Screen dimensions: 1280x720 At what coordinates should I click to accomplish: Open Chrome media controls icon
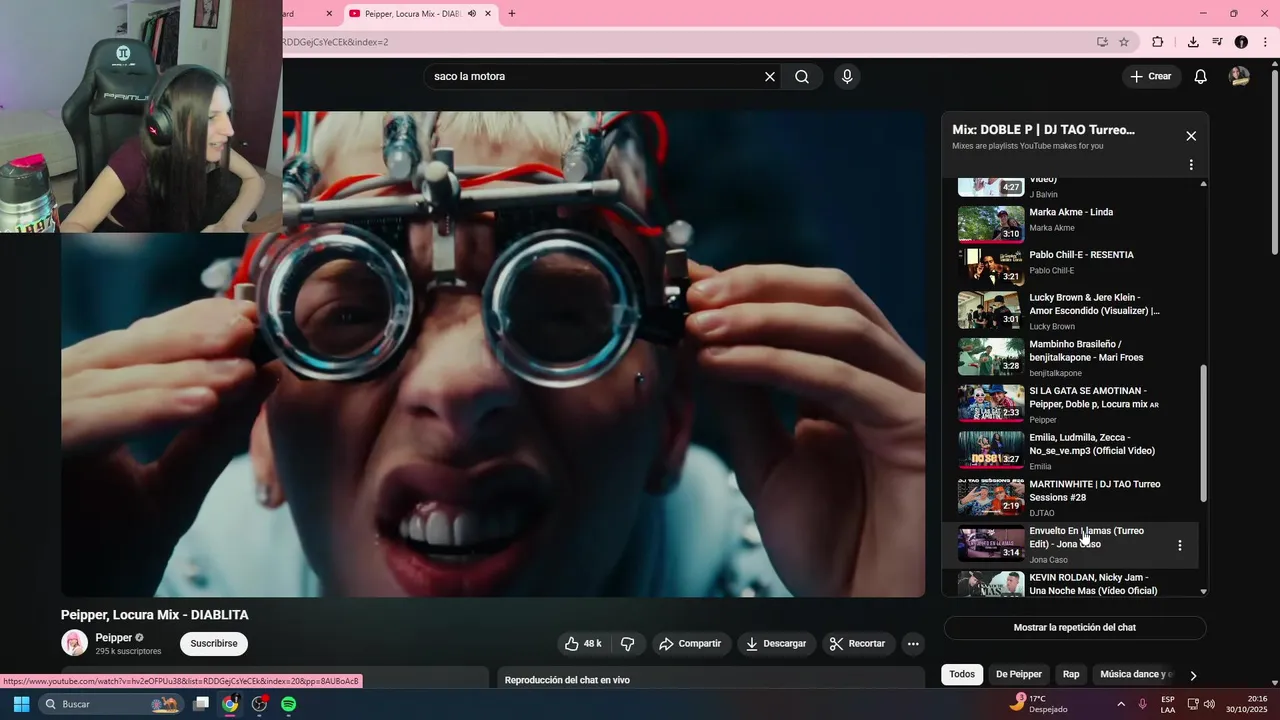(1217, 42)
